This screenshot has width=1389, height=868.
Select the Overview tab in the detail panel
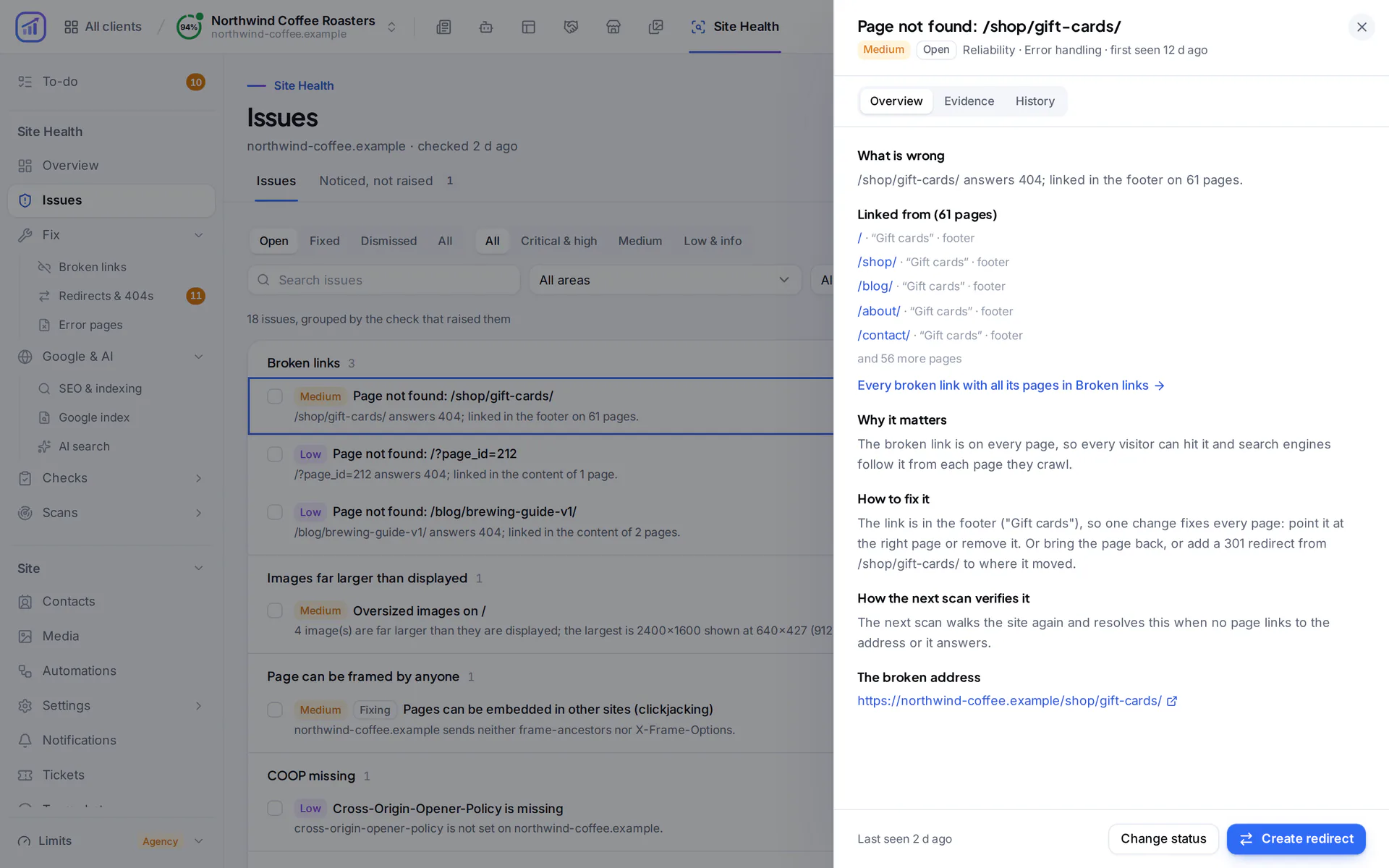pos(896,101)
